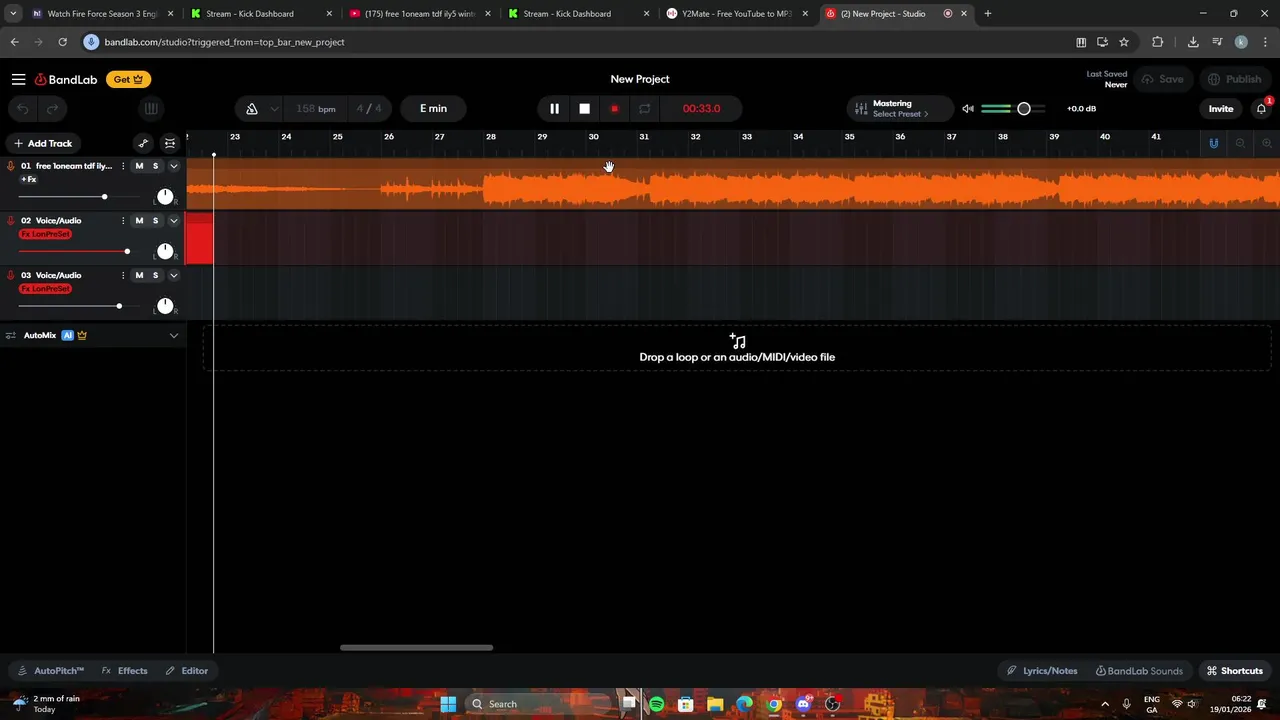Open the metronome options dropdown arrow
Viewport: 1280px width, 720px height.
point(274,108)
